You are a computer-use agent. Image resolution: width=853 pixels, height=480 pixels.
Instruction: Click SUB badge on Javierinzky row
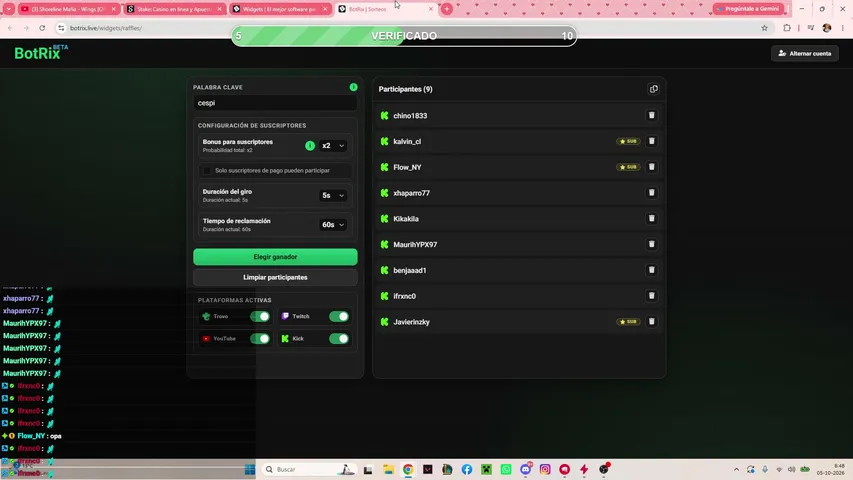(628, 322)
